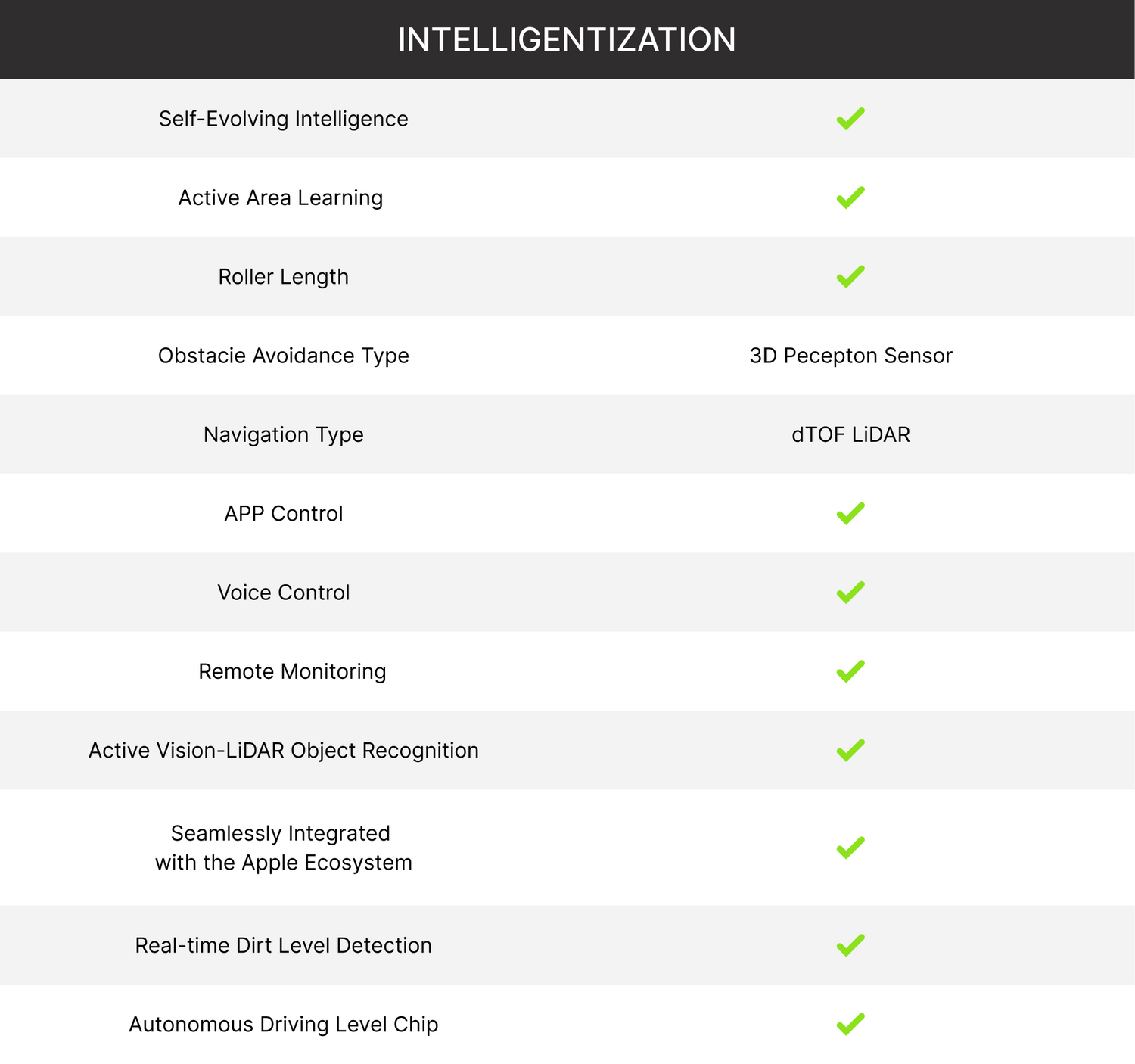Click the Voice Control checkmark icon
This screenshot has width=1135, height=1064.
(850, 592)
